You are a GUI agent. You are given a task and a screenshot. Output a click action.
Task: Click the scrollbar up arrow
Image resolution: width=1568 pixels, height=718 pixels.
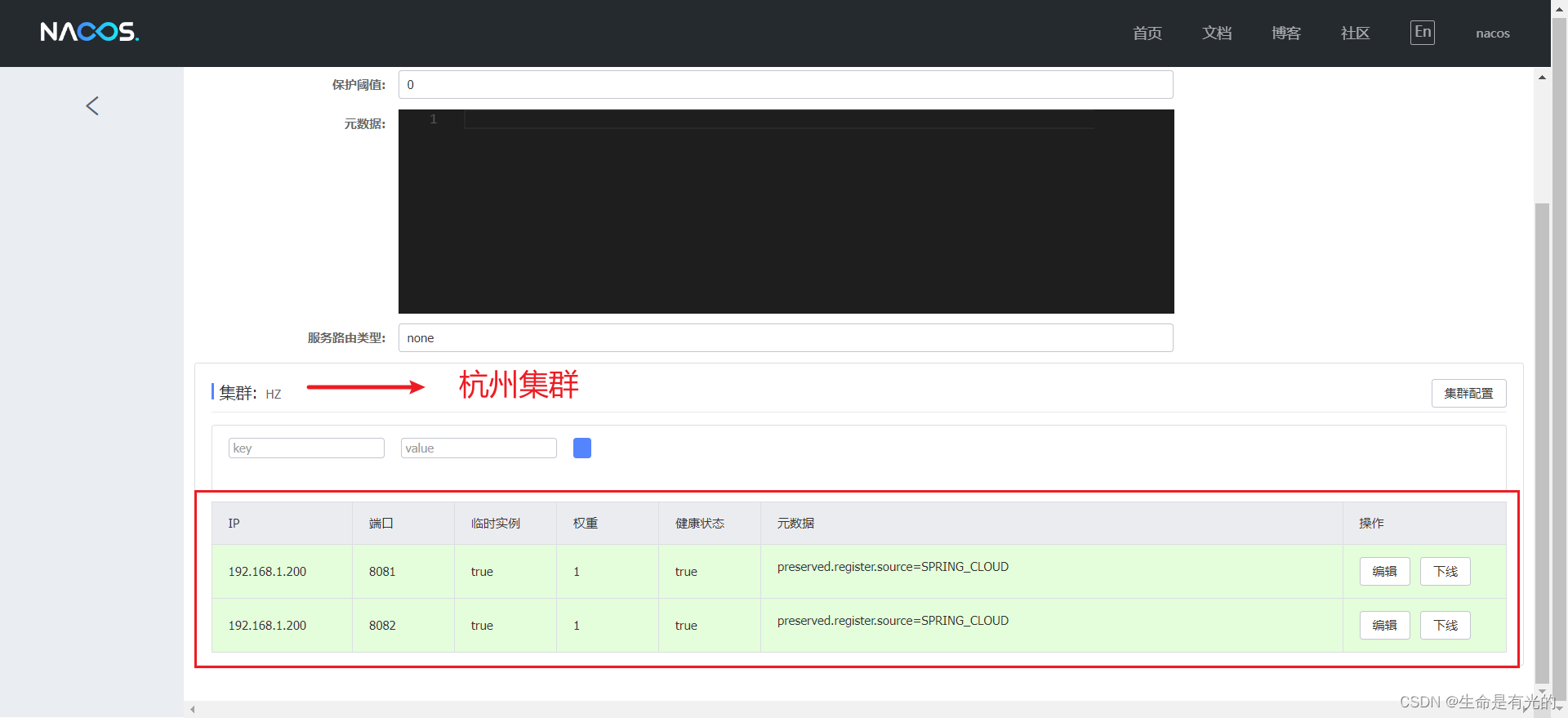(1542, 78)
